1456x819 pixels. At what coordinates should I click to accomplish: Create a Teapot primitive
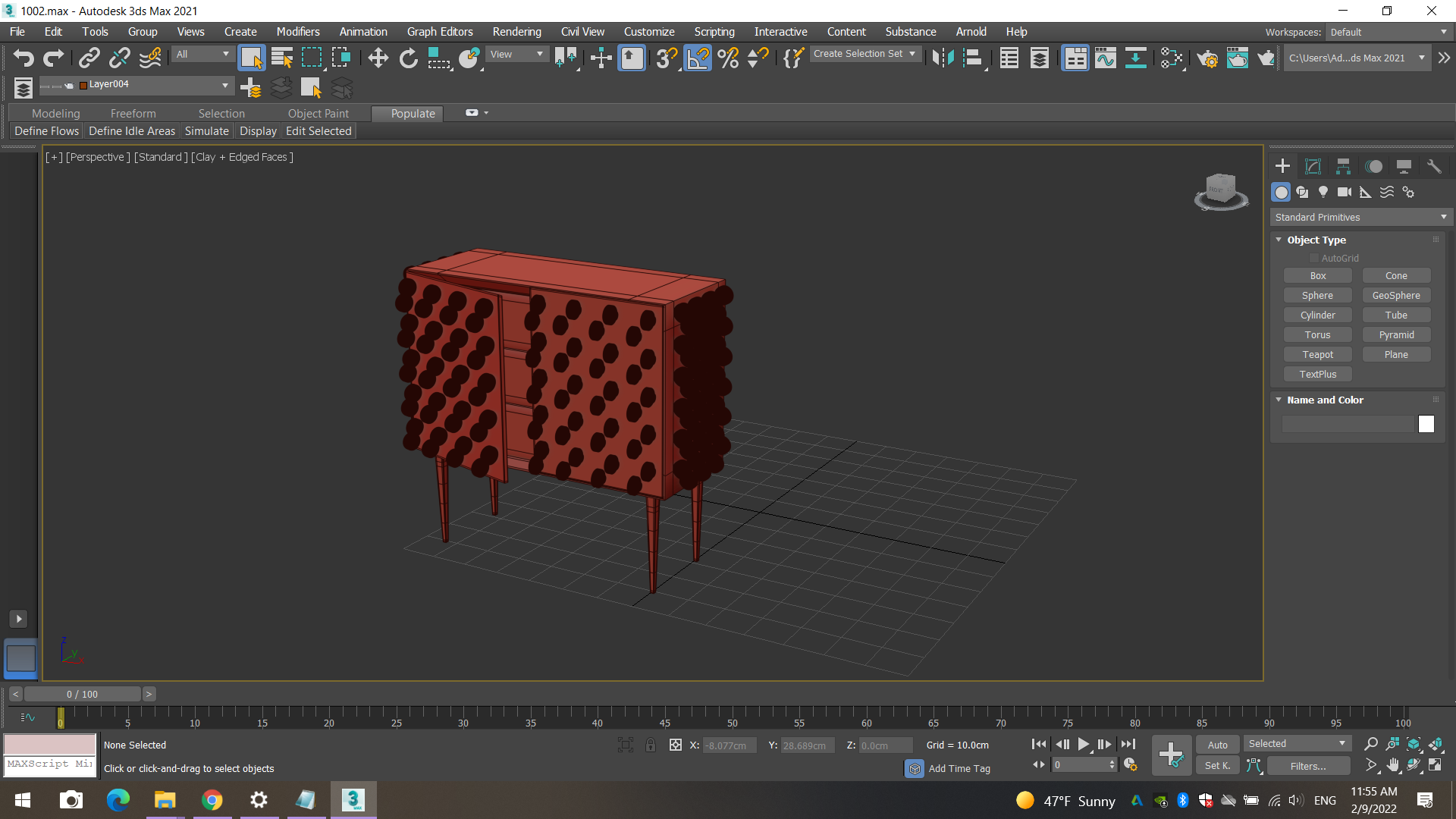click(x=1318, y=355)
